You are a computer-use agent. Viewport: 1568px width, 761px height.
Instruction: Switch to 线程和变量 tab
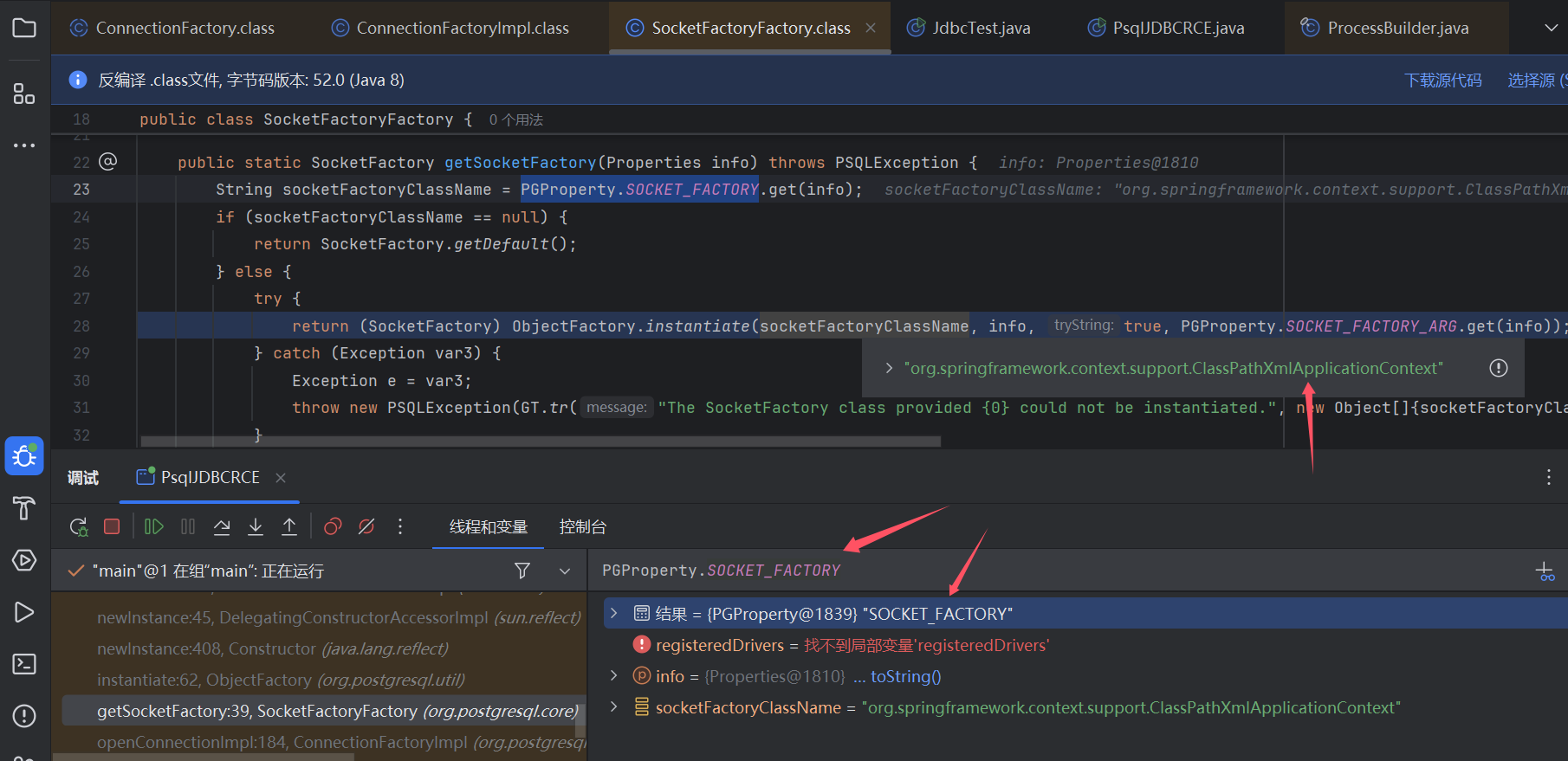(489, 526)
